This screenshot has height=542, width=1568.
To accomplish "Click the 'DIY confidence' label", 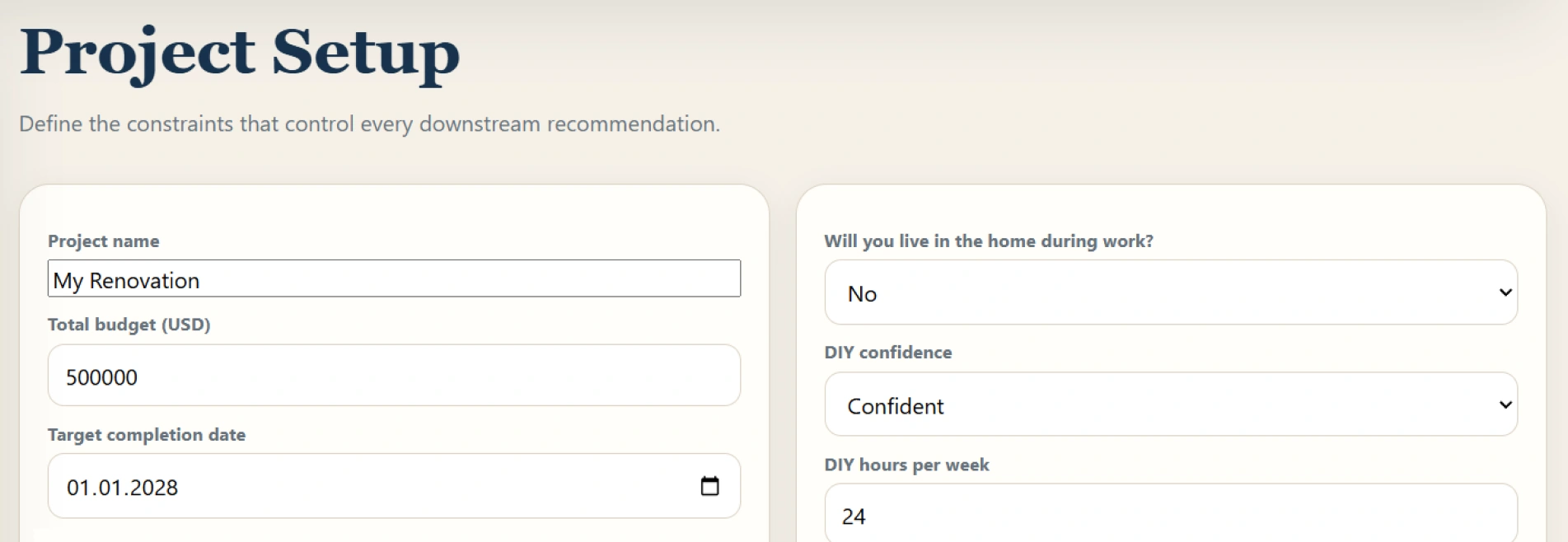I will [888, 353].
